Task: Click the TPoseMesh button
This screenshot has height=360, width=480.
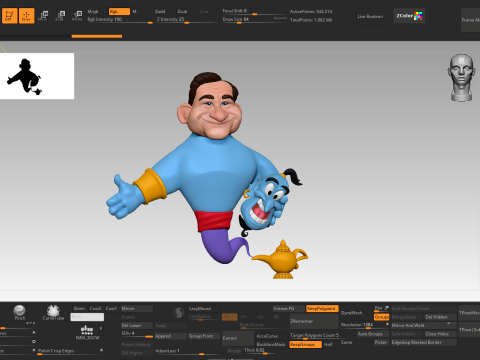Action: (469, 313)
